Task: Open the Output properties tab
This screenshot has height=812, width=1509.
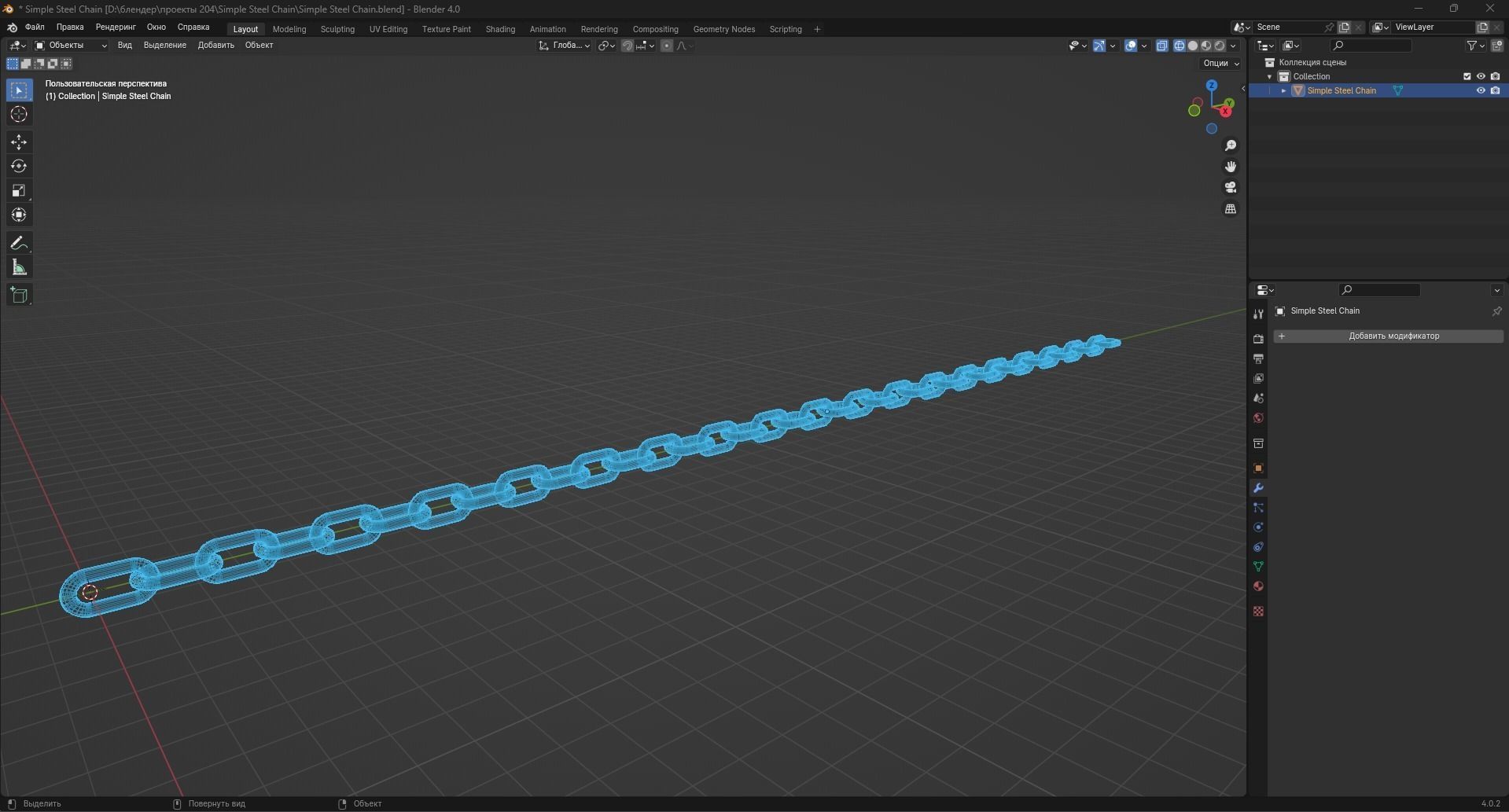Action: click(1258, 358)
